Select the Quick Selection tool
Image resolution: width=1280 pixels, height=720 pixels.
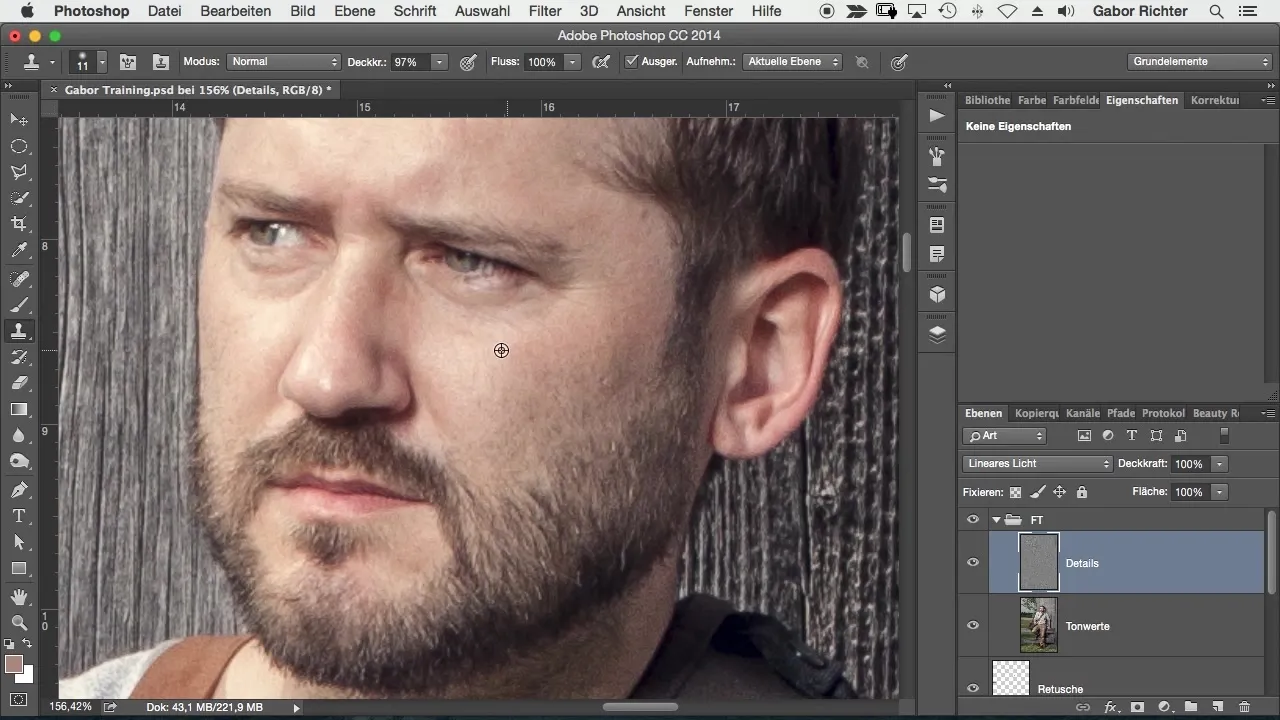[19, 198]
